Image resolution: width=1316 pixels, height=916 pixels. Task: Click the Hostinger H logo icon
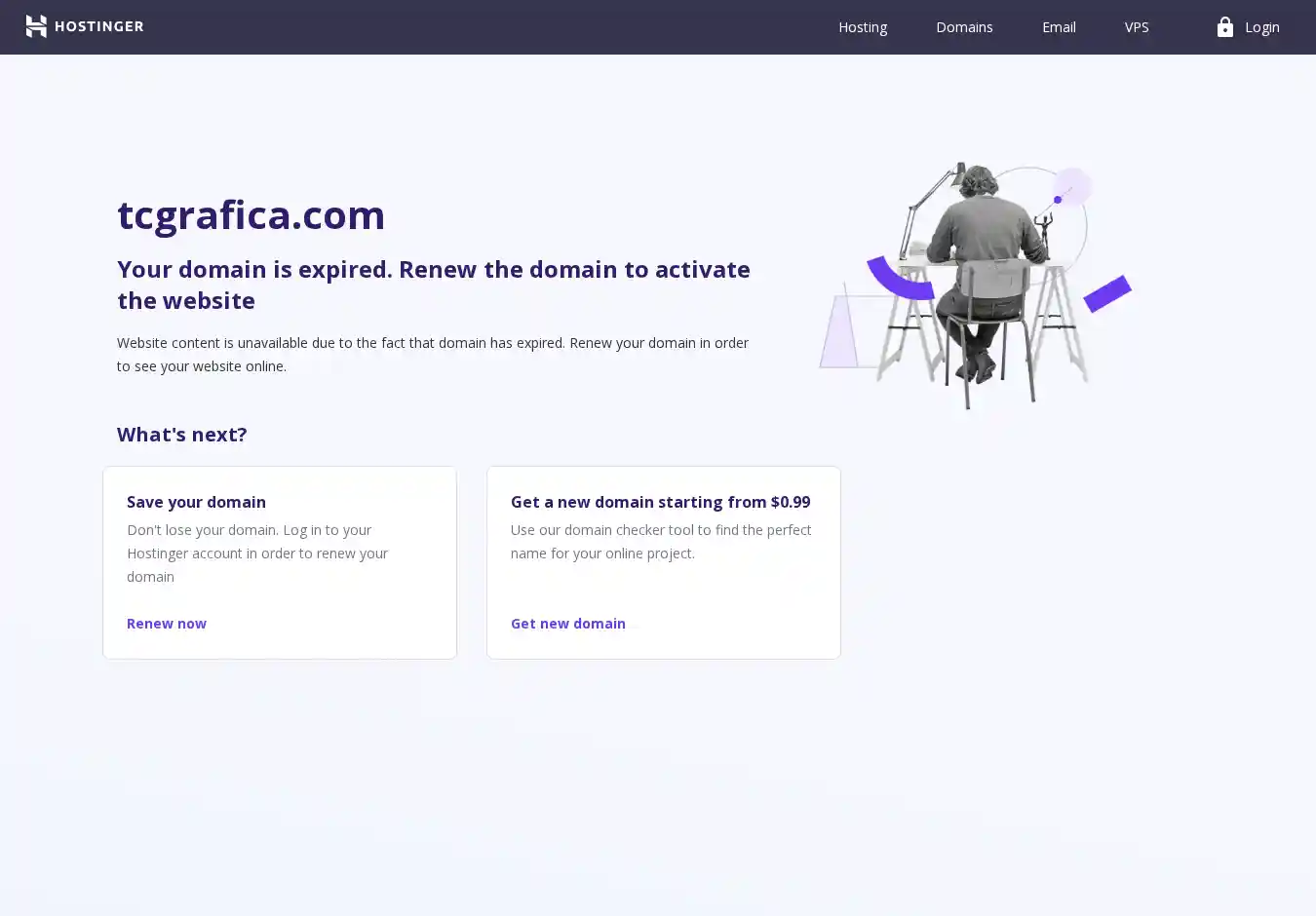pos(36,26)
